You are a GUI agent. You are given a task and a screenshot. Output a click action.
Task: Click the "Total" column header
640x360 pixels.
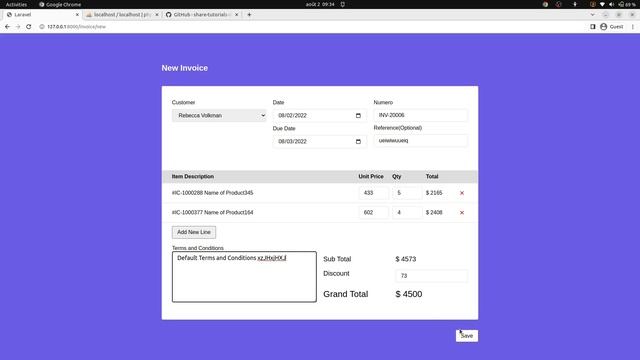(x=432, y=177)
